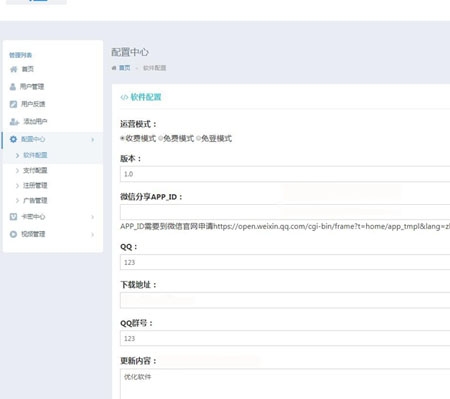Screen dimensions: 450x399
Task: Select the 免费模式 radio button
Action: pyautogui.click(x=160, y=138)
